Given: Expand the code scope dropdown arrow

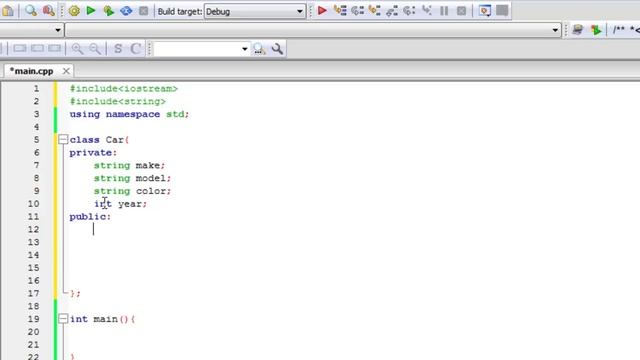Looking at the screenshot, I should tap(58, 30).
